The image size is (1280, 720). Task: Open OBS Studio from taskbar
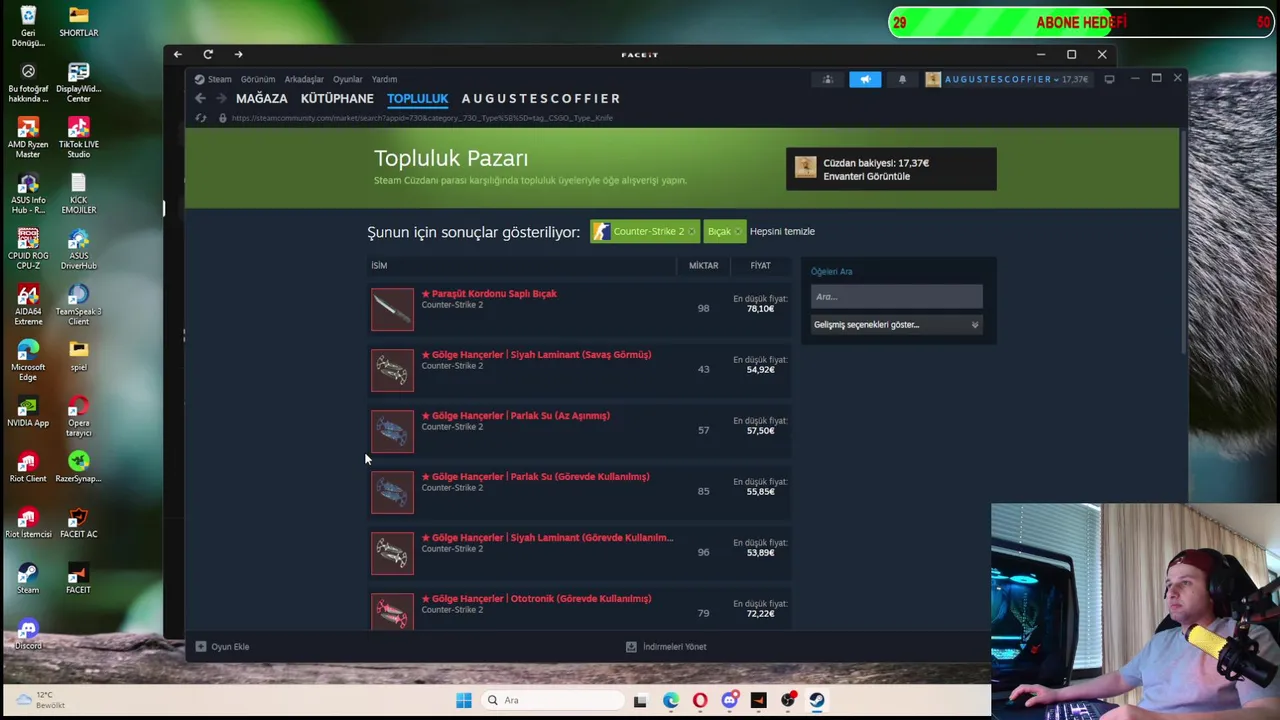788,700
